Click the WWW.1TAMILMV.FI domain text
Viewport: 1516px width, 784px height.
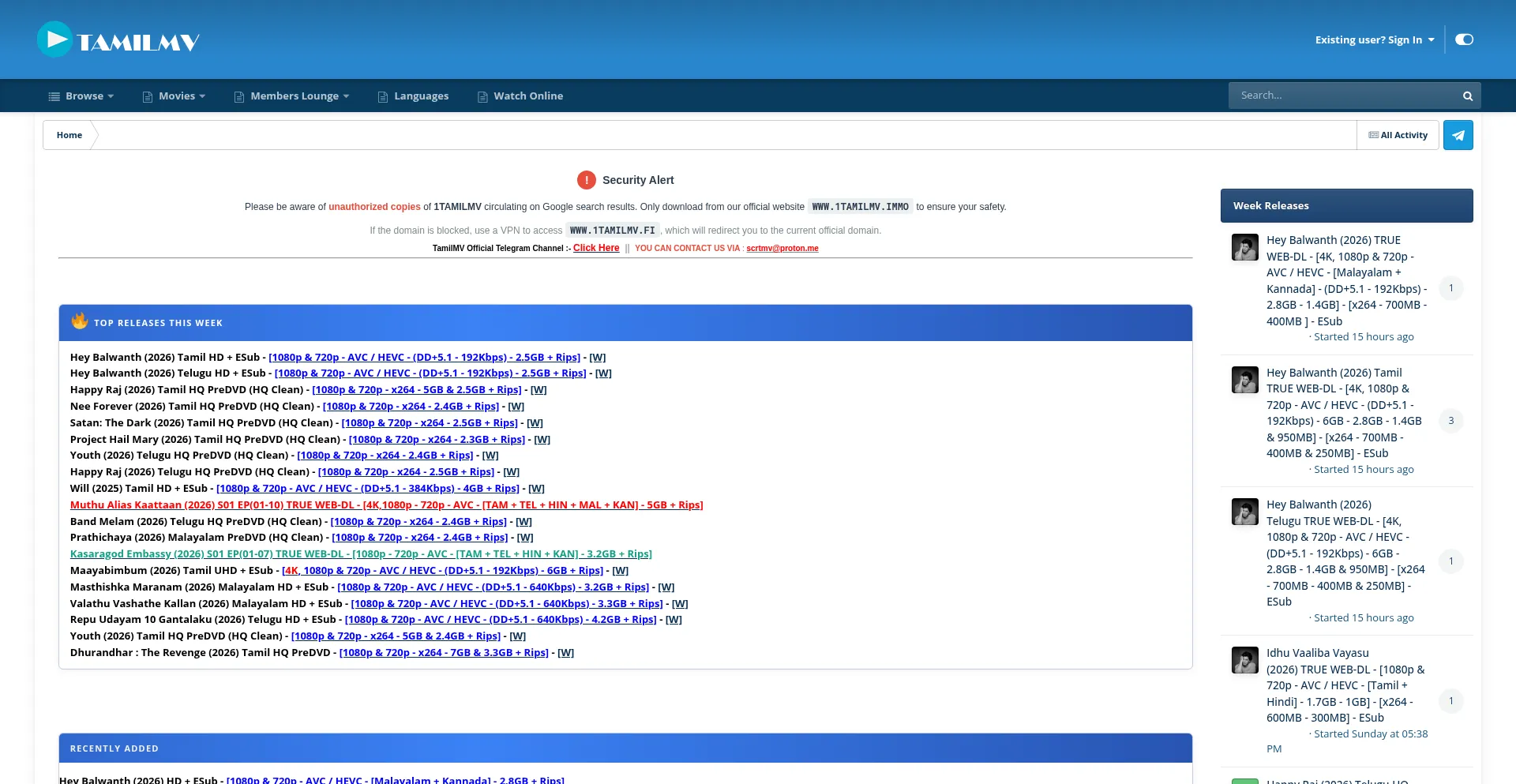tap(613, 231)
